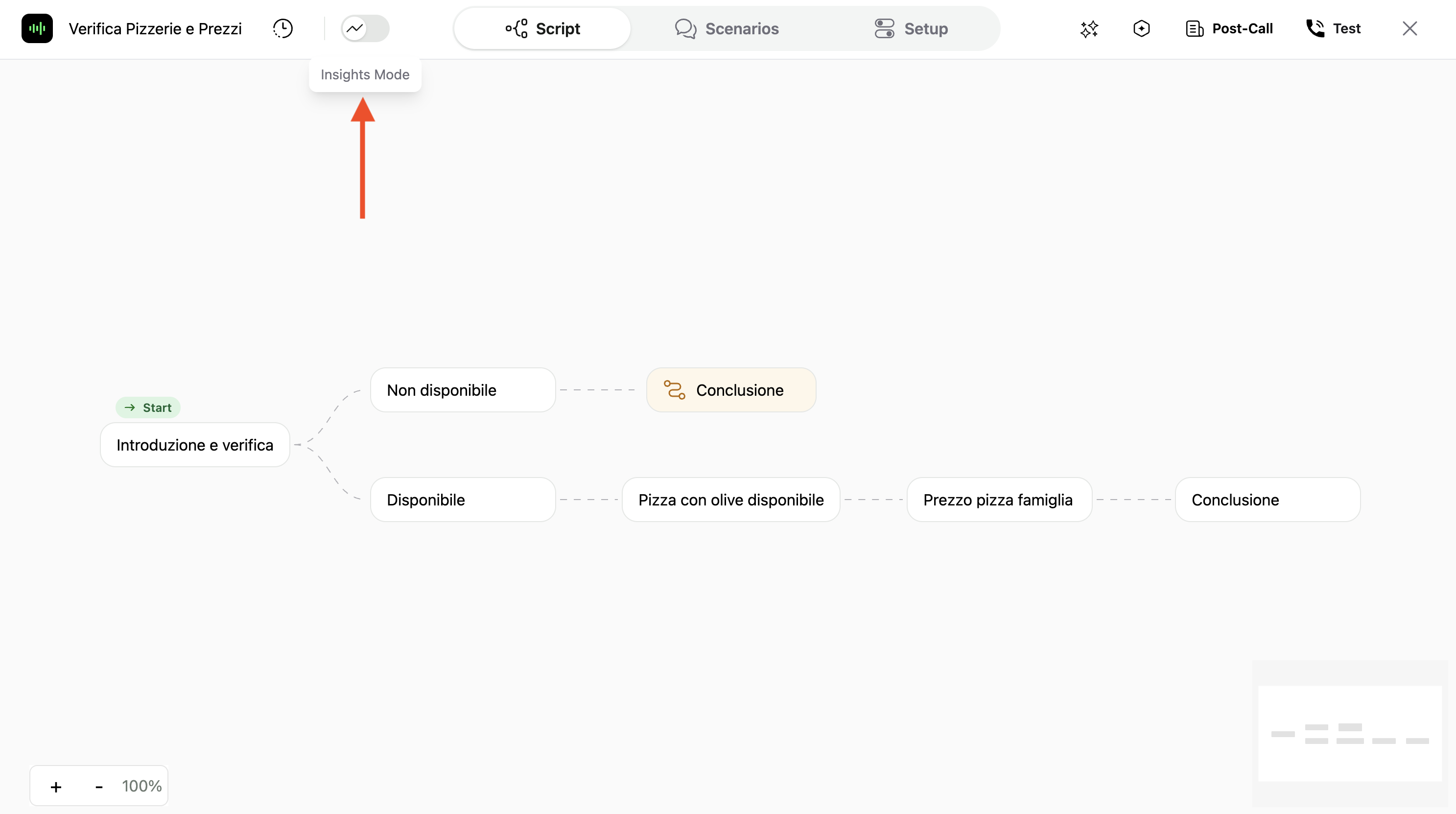Screen dimensions: 1456x814
Task: Click the green waveform app logo
Action: click(37, 28)
